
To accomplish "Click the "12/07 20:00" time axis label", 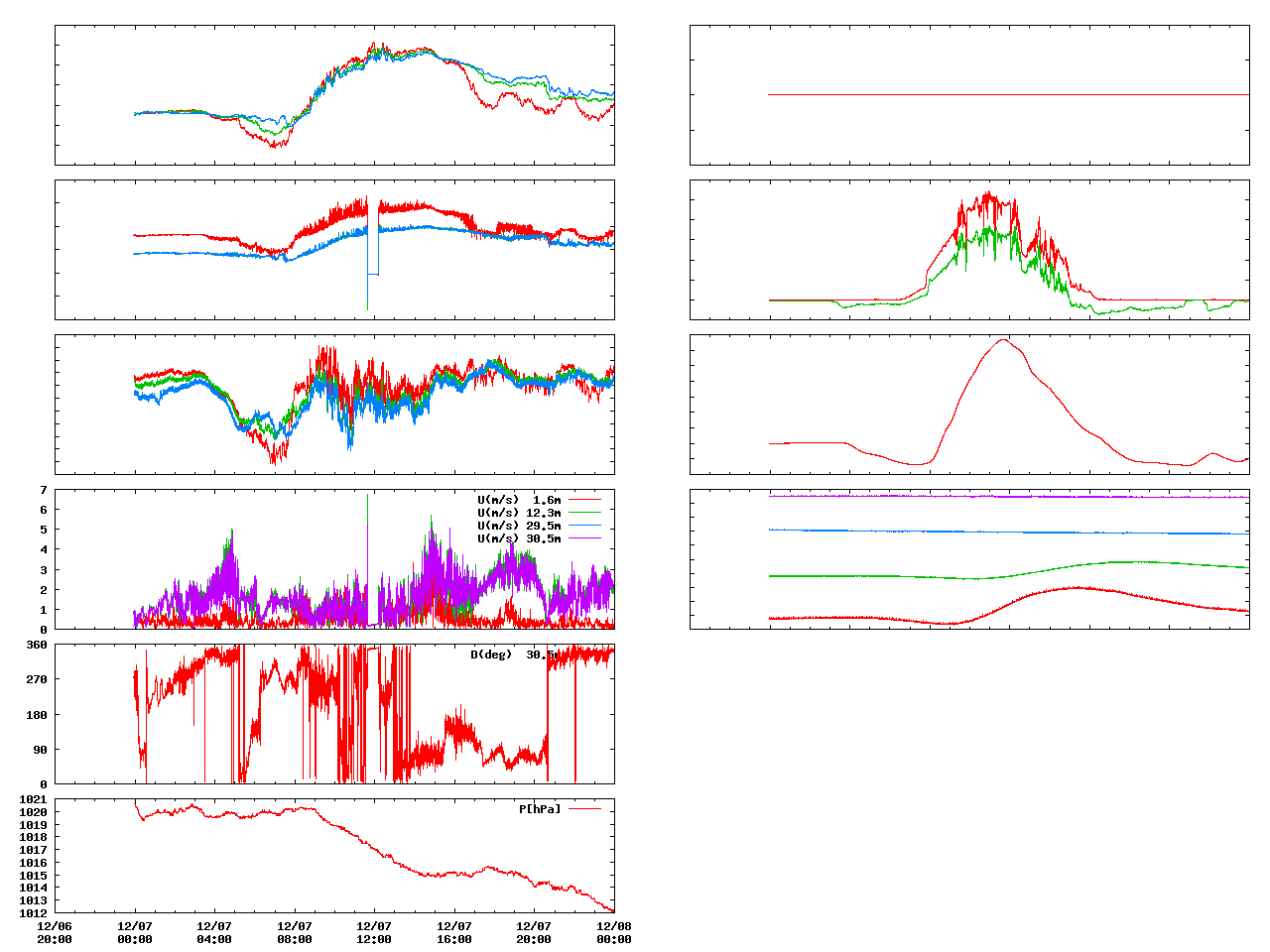I will (x=534, y=933).
